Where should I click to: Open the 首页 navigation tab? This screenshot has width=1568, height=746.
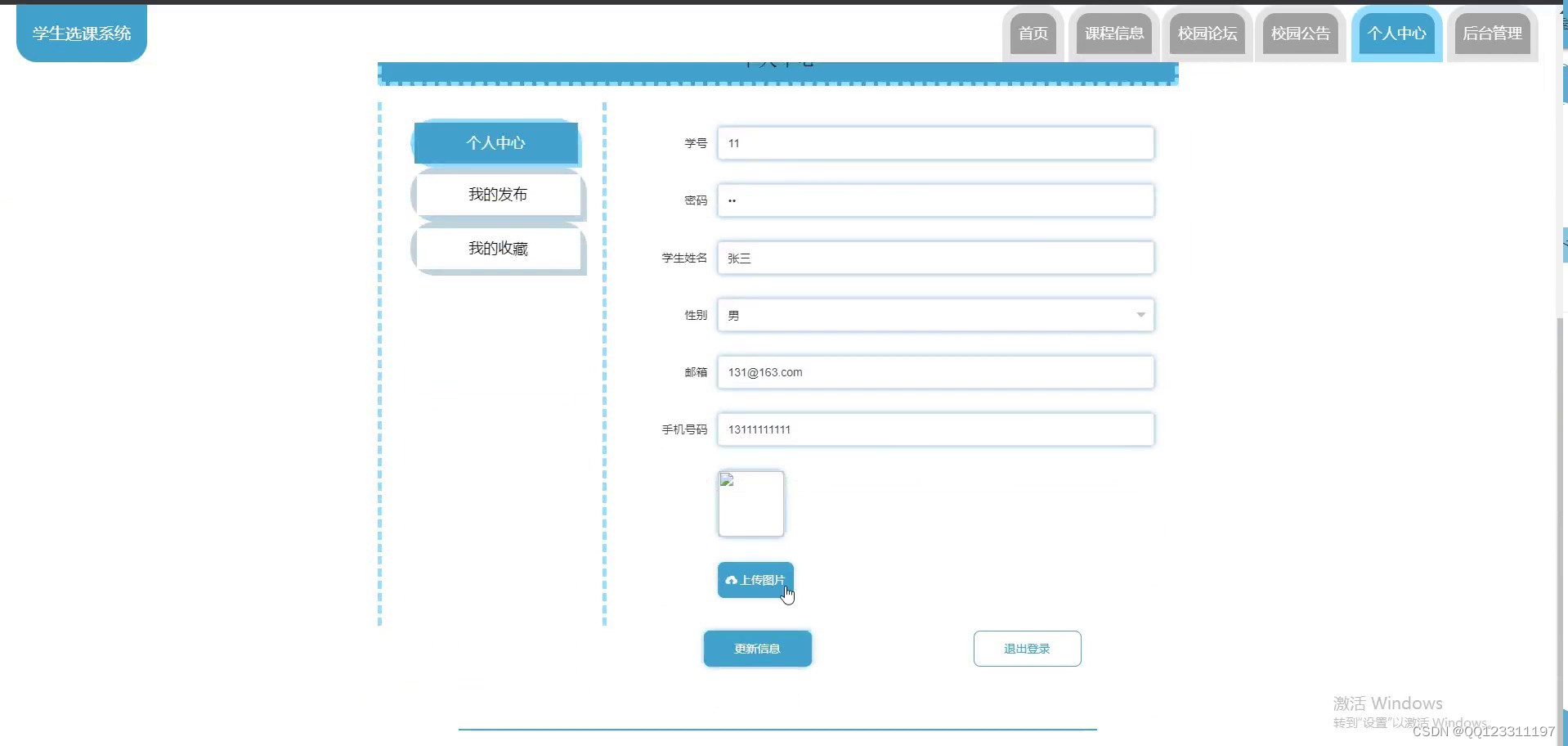tap(1033, 34)
